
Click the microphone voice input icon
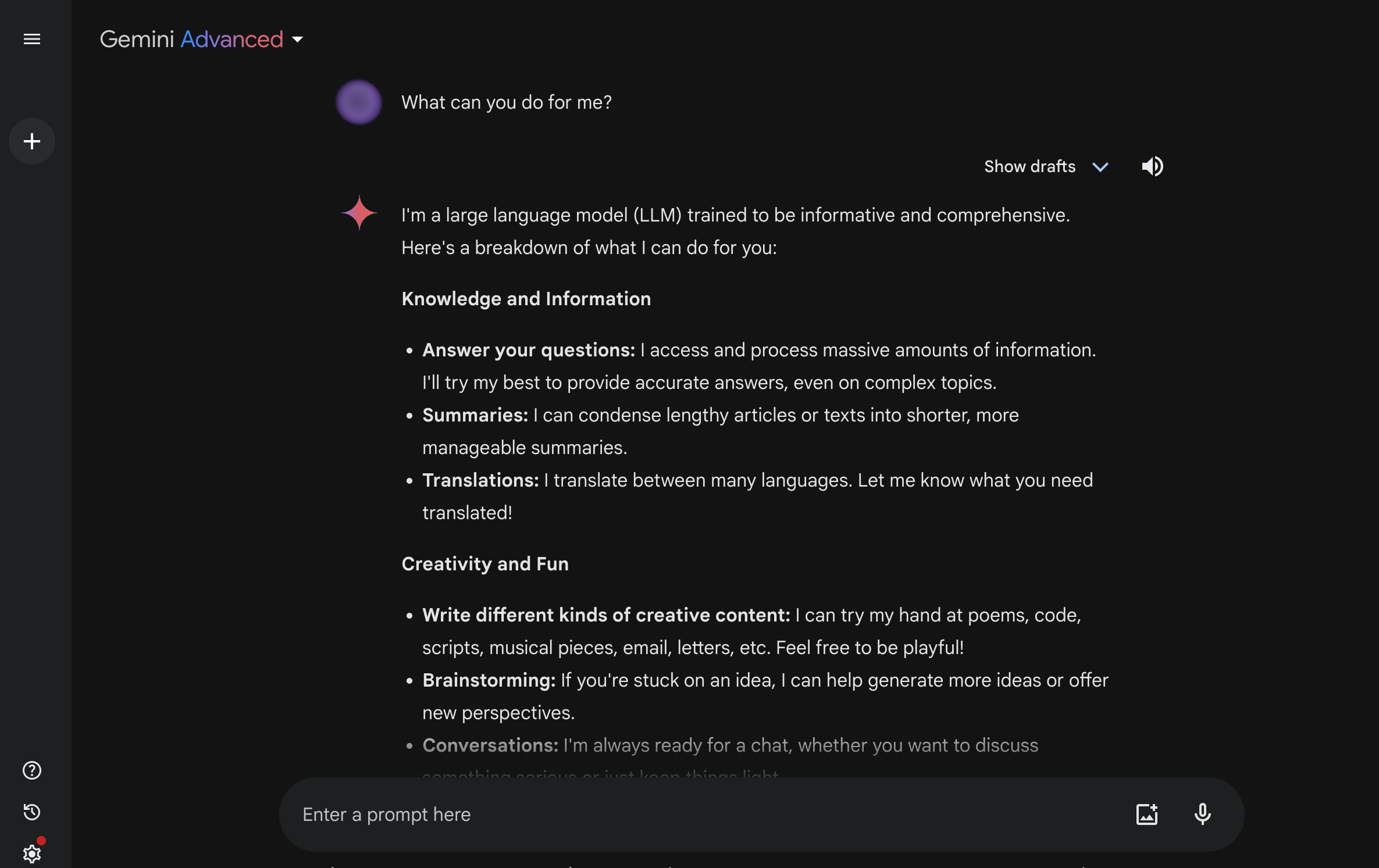click(x=1202, y=814)
